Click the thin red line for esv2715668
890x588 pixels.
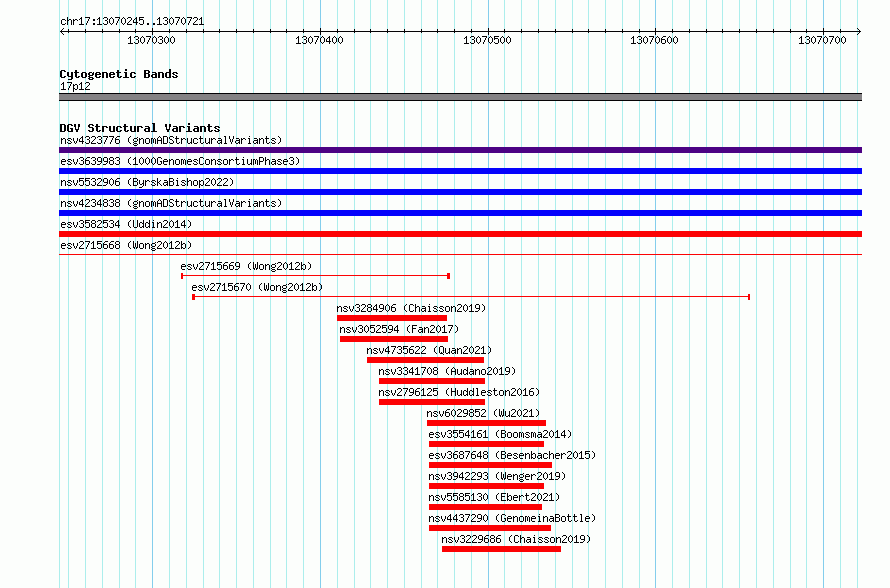pyautogui.click(x=460, y=254)
